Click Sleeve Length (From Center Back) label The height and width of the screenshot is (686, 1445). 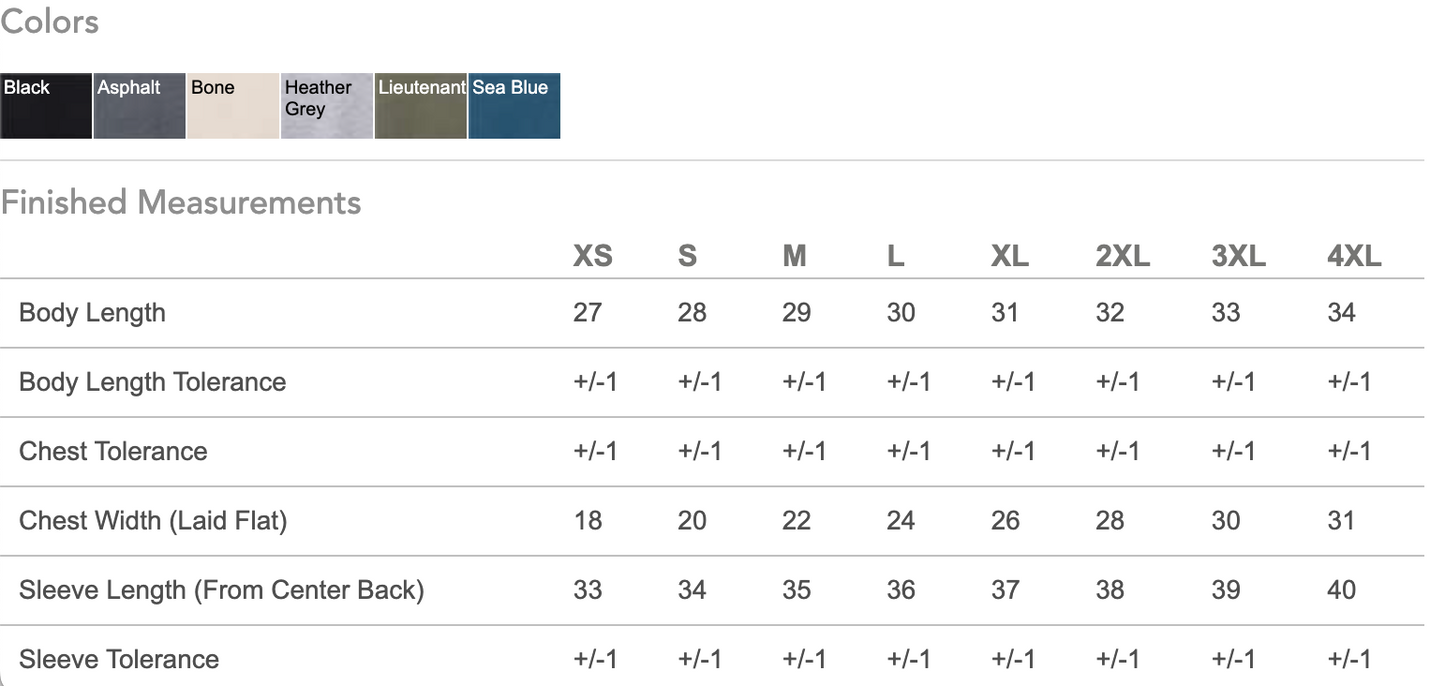click(x=222, y=590)
